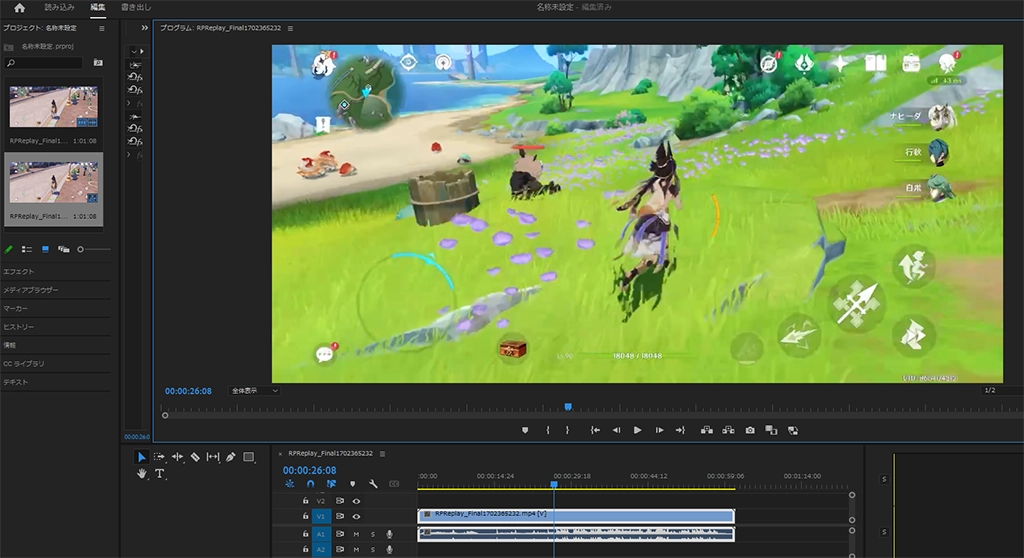Go to Out point
The height and width of the screenshot is (558, 1024).
(x=680, y=430)
